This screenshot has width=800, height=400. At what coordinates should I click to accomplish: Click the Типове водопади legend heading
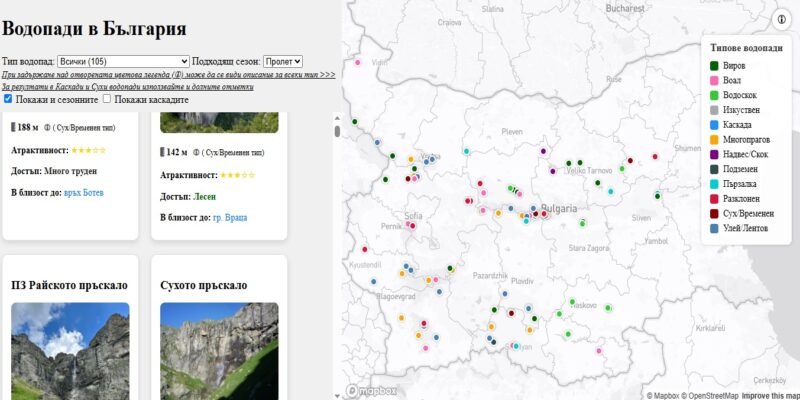pos(746,48)
